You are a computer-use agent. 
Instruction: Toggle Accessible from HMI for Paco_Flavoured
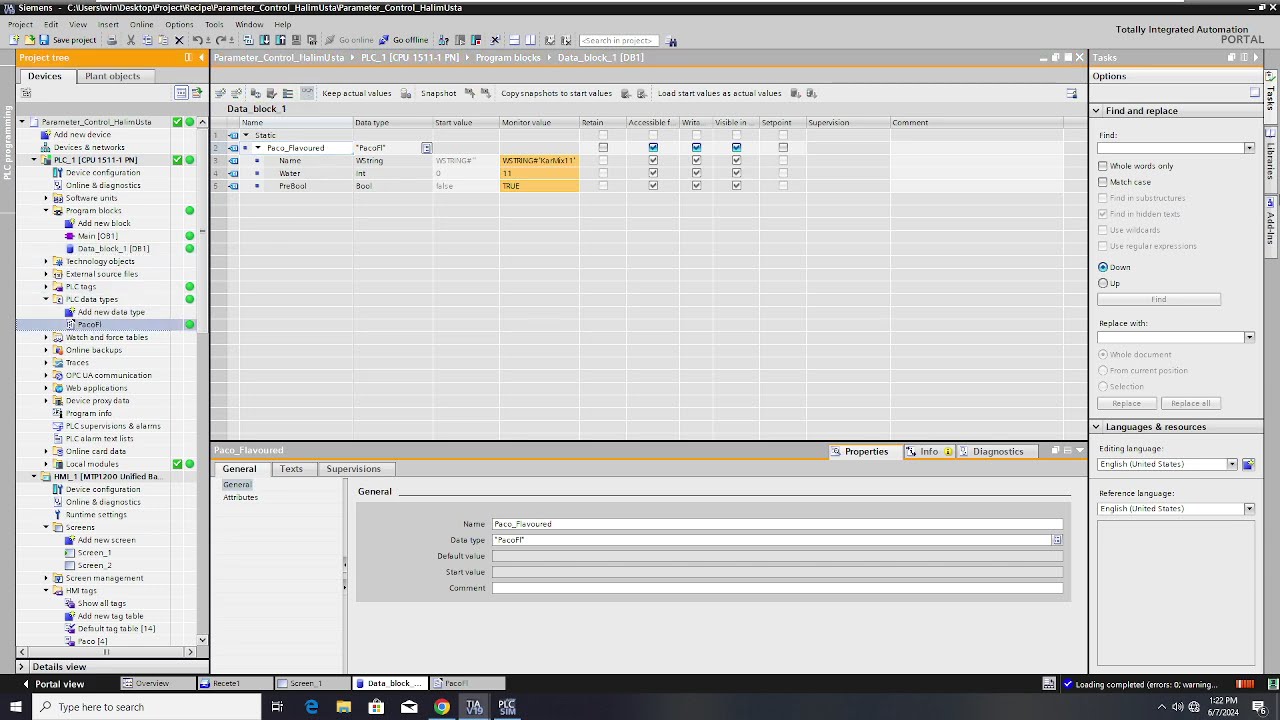[653, 148]
